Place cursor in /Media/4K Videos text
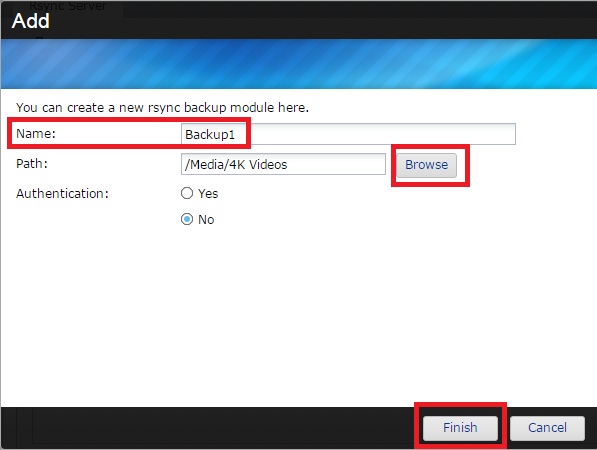The width and height of the screenshot is (597, 450). click(236, 164)
